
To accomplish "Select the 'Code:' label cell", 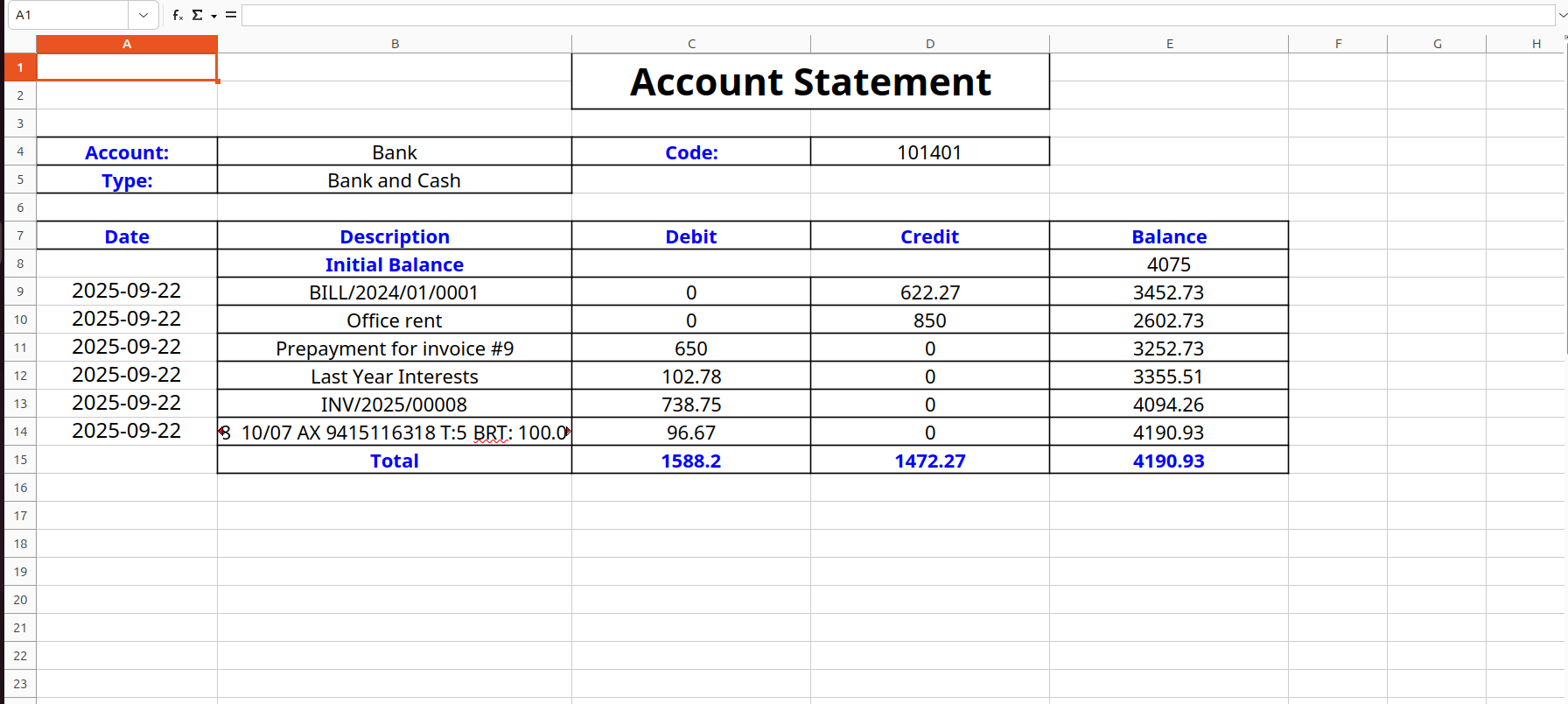I will click(x=691, y=151).
